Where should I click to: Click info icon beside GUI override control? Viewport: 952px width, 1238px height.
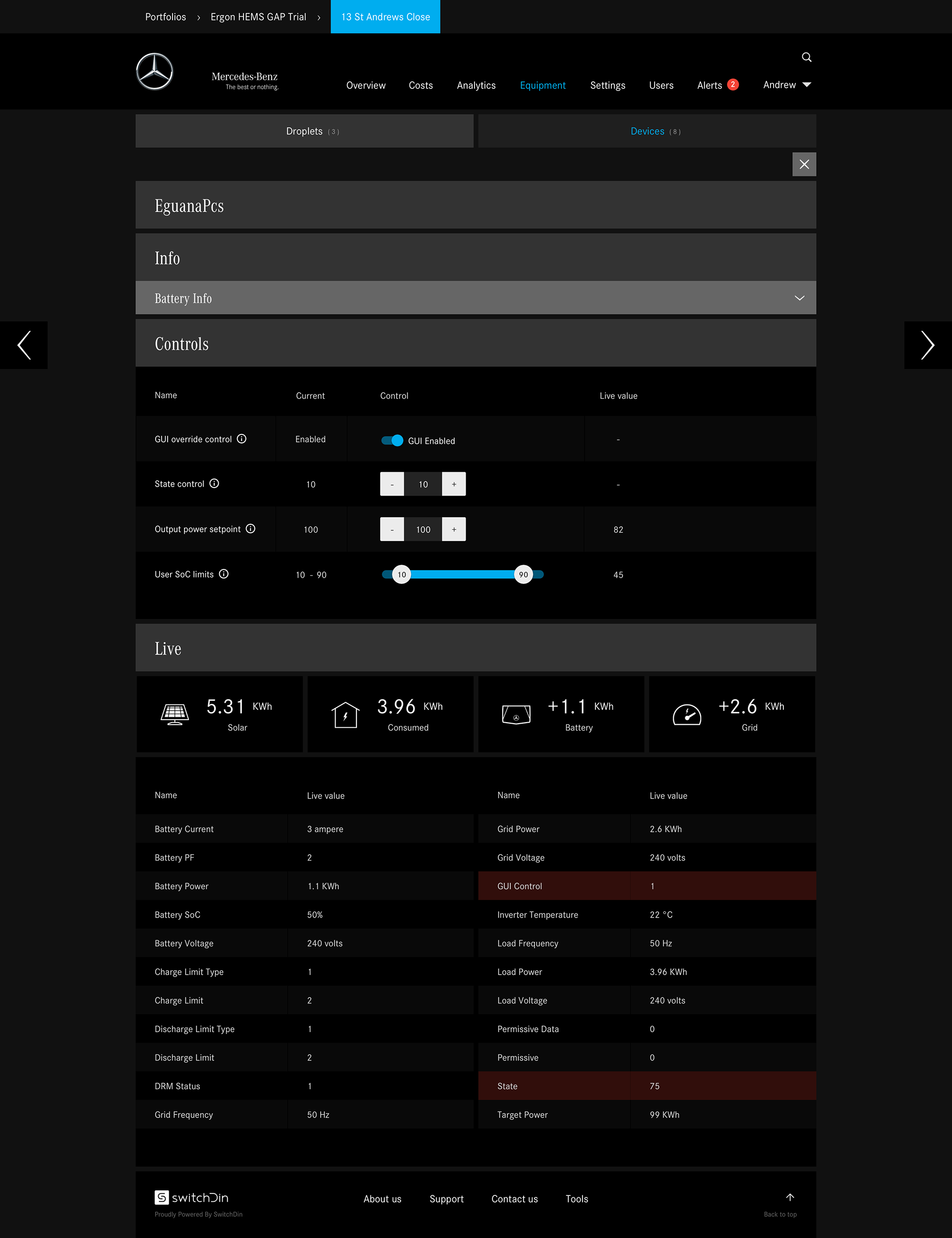[241, 439]
